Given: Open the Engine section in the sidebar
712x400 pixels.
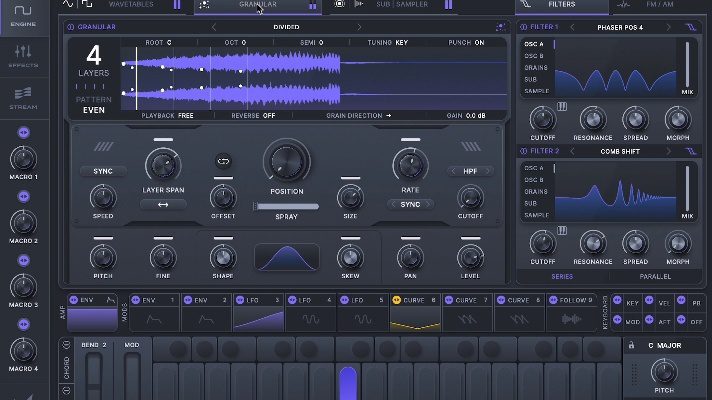Looking at the screenshot, I should coord(23,18).
